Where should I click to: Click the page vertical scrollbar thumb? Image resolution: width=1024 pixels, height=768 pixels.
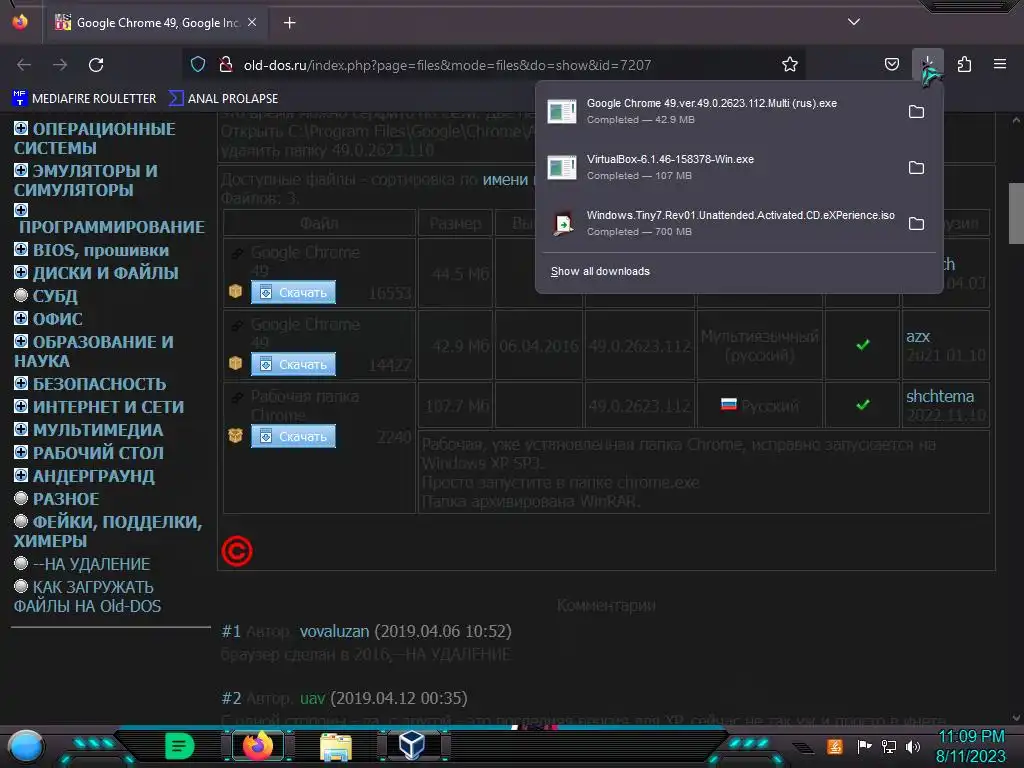pyautogui.click(x=1016, y=214)
